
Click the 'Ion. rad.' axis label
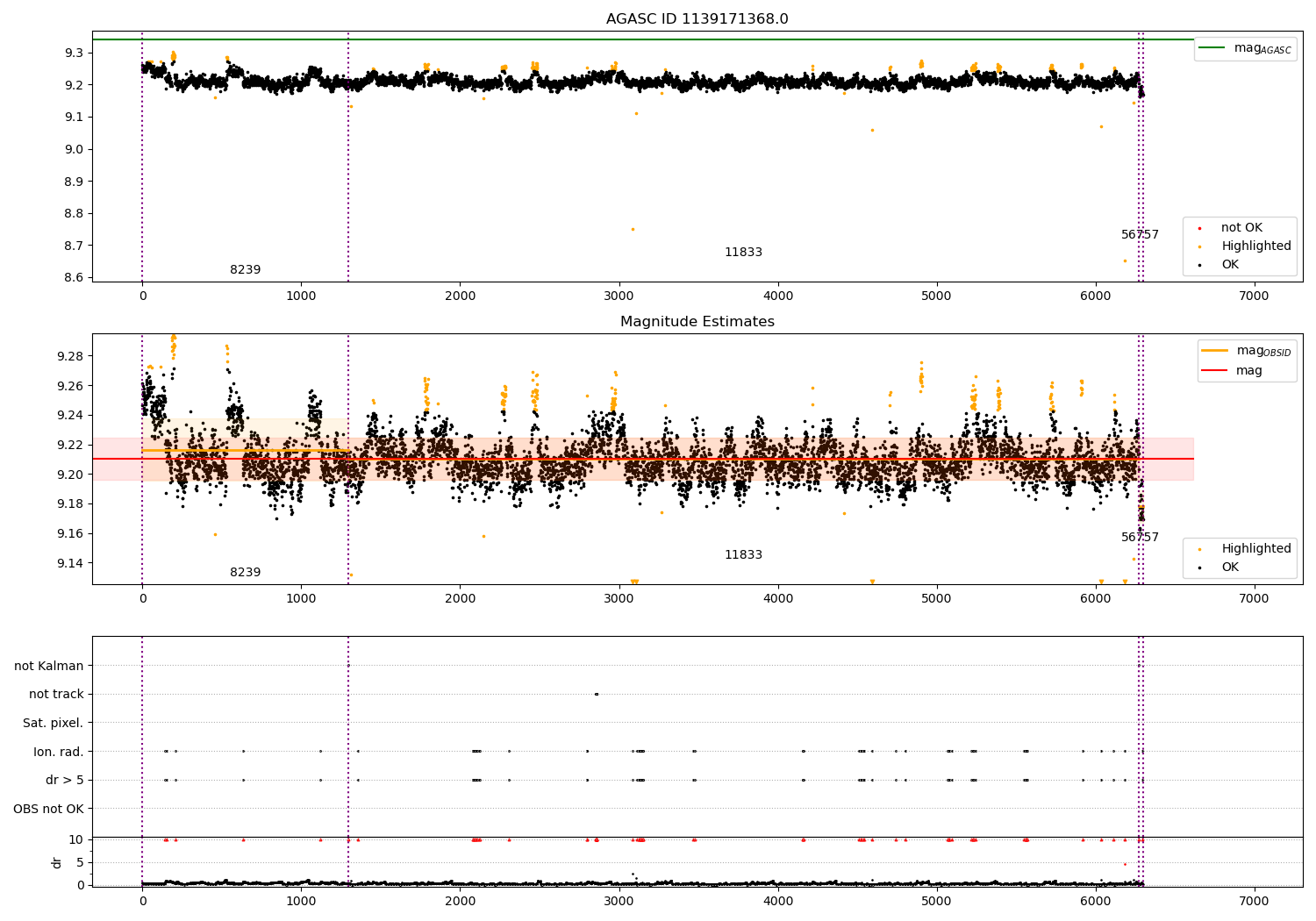coord(59,752)
